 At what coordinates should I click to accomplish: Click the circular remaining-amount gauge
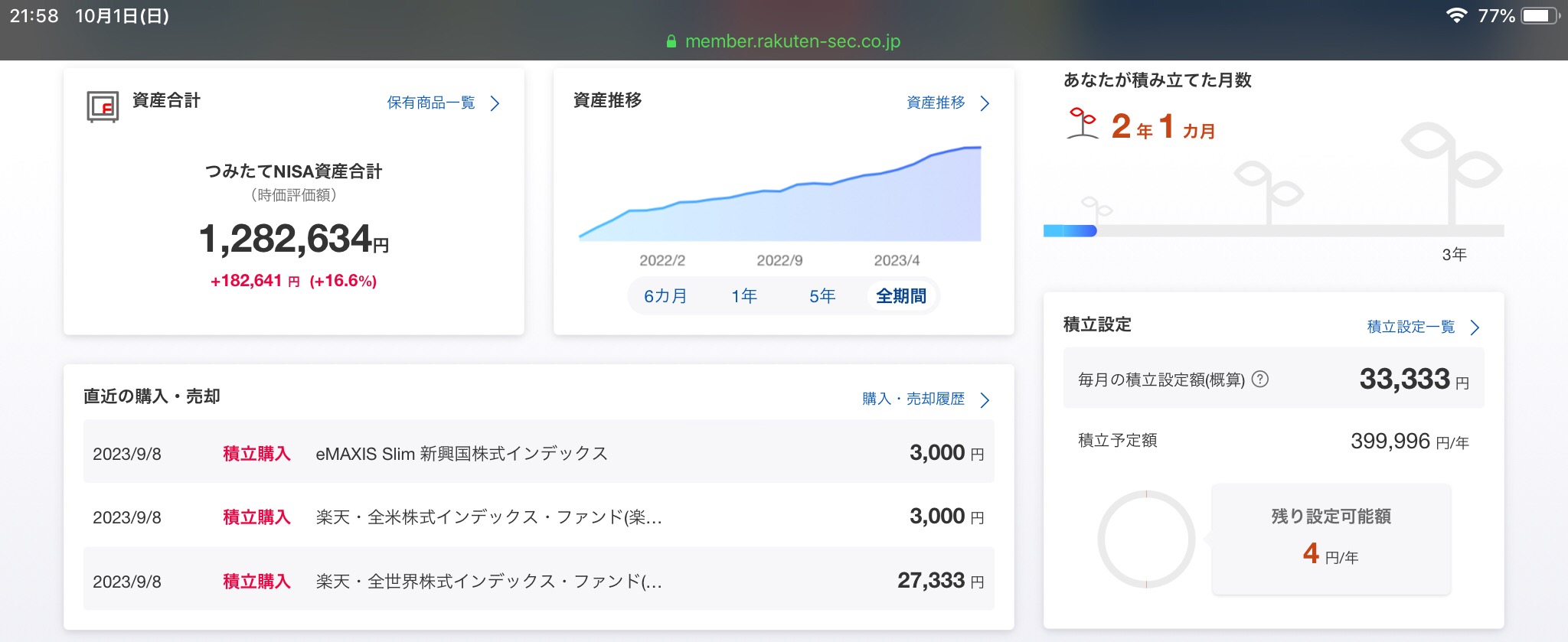tap(1146, 539)
